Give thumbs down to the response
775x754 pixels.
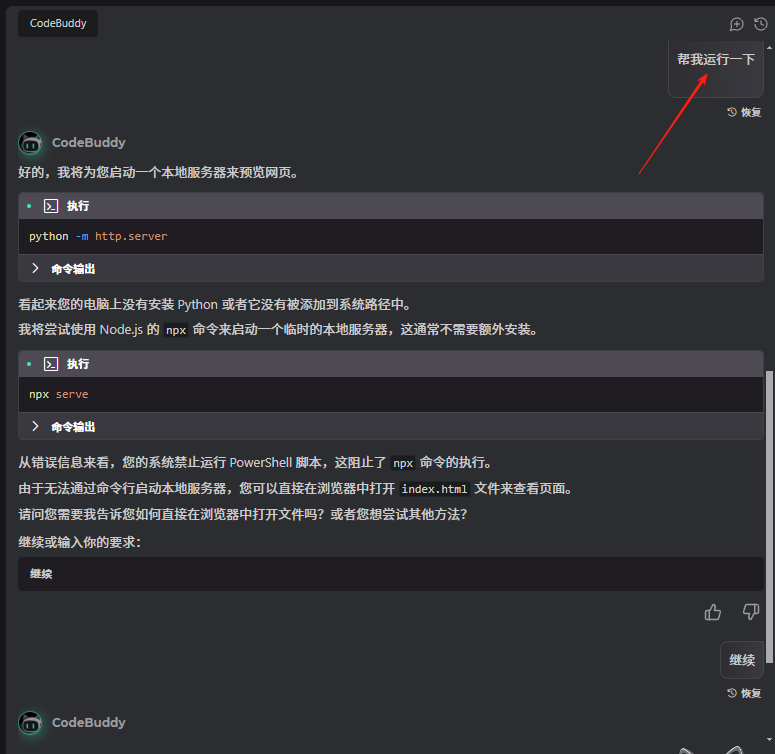pyautogui.click(x=751, y=612)
